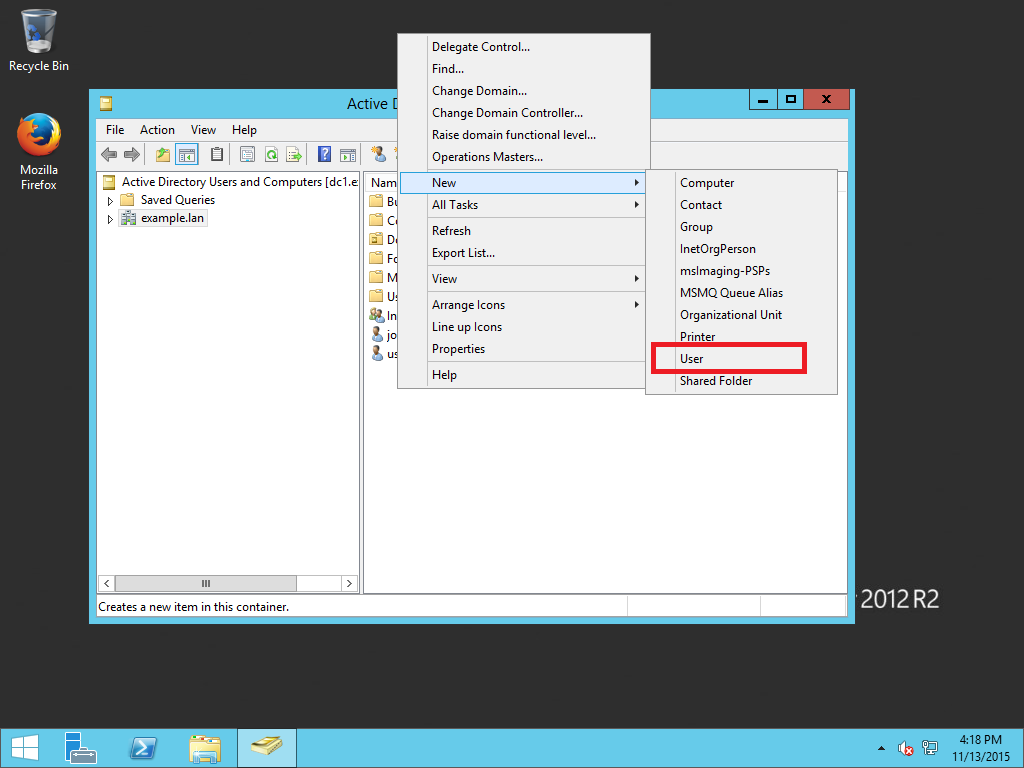Expand the example.lan tree node

[x=110, y=219]
